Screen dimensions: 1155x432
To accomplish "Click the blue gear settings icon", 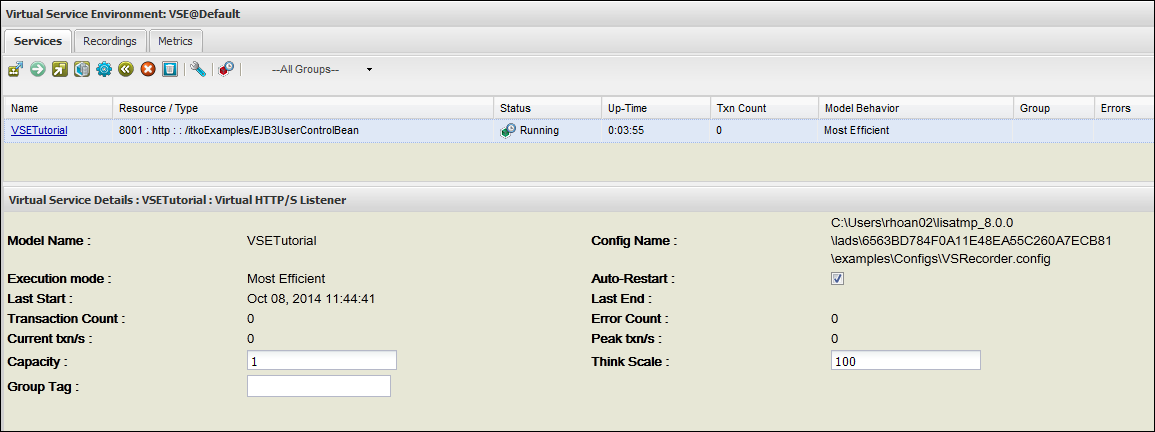I will [x=104, y=69].
